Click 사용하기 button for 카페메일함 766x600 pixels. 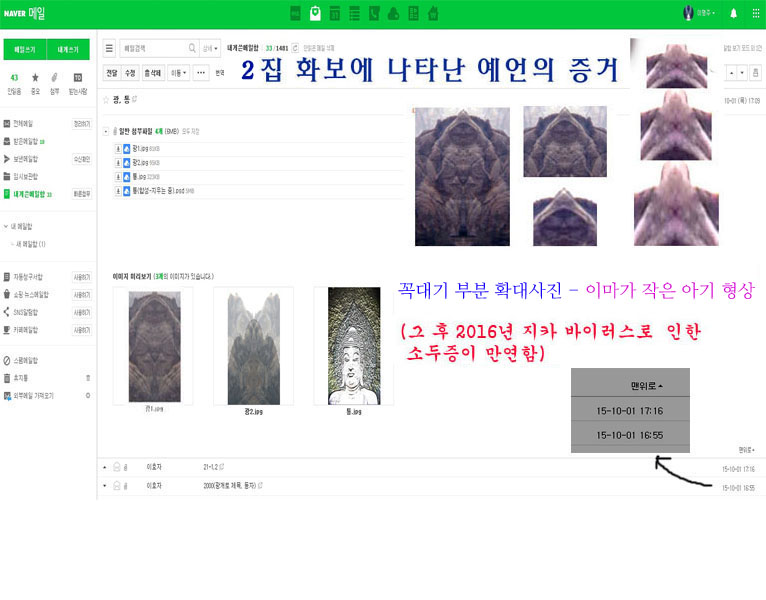pyautogui.click(x=82, y=330)
